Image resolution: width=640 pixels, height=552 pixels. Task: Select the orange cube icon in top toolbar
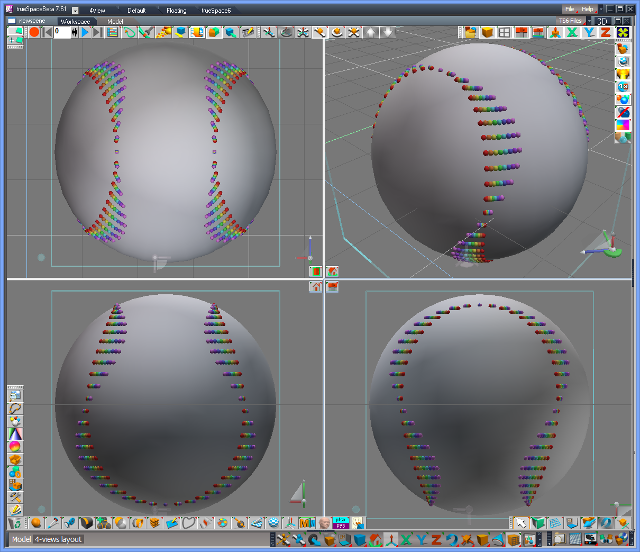click(486, 32)
